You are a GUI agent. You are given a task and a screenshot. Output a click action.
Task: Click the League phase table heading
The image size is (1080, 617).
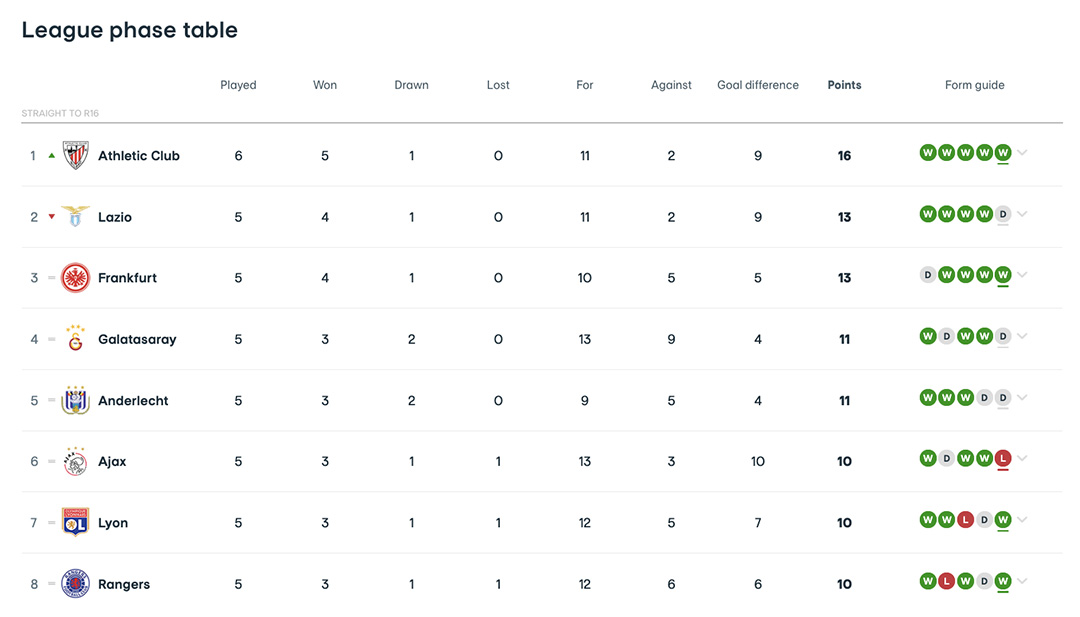[x=129, y=30]
